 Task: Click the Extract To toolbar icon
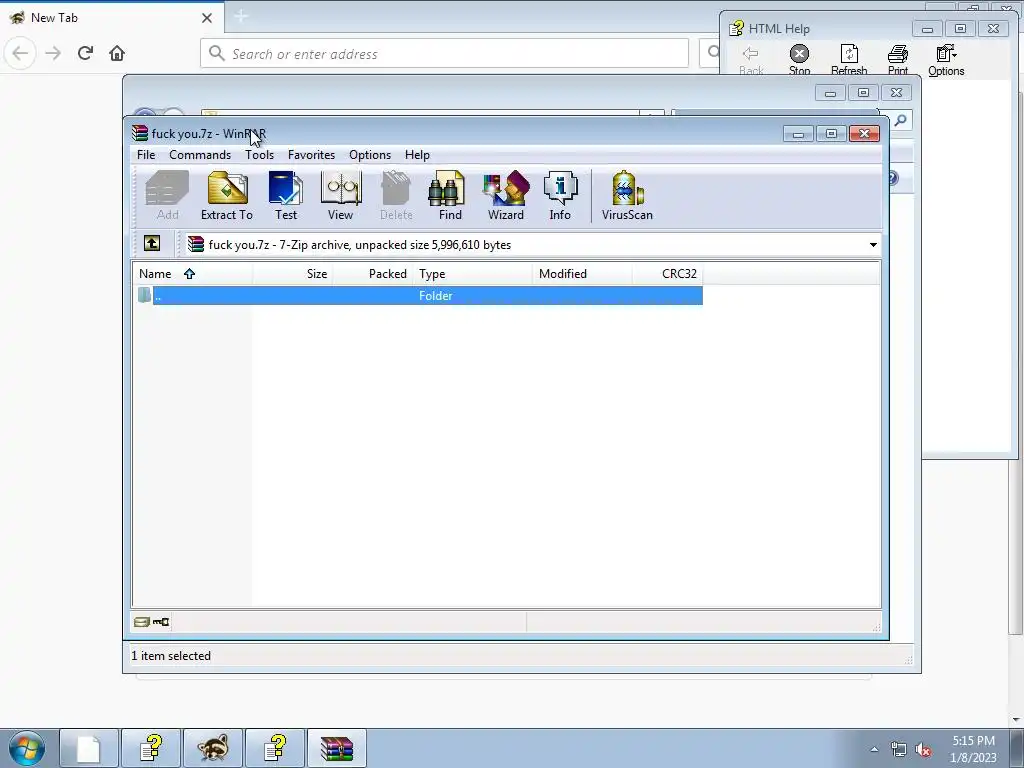227,195
